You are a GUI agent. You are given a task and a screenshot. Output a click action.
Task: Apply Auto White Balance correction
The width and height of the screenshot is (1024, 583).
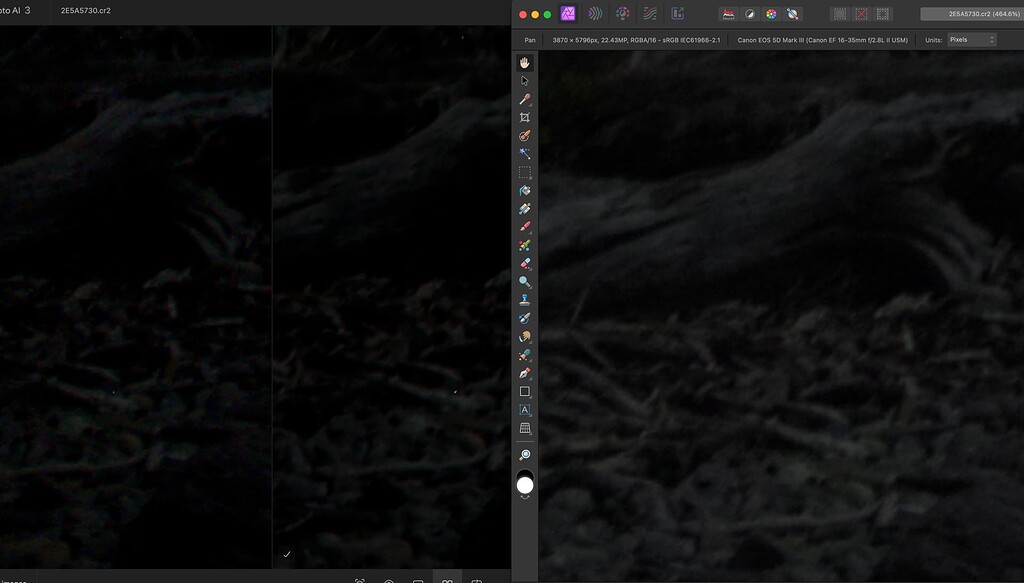click(x=793, y=13)
